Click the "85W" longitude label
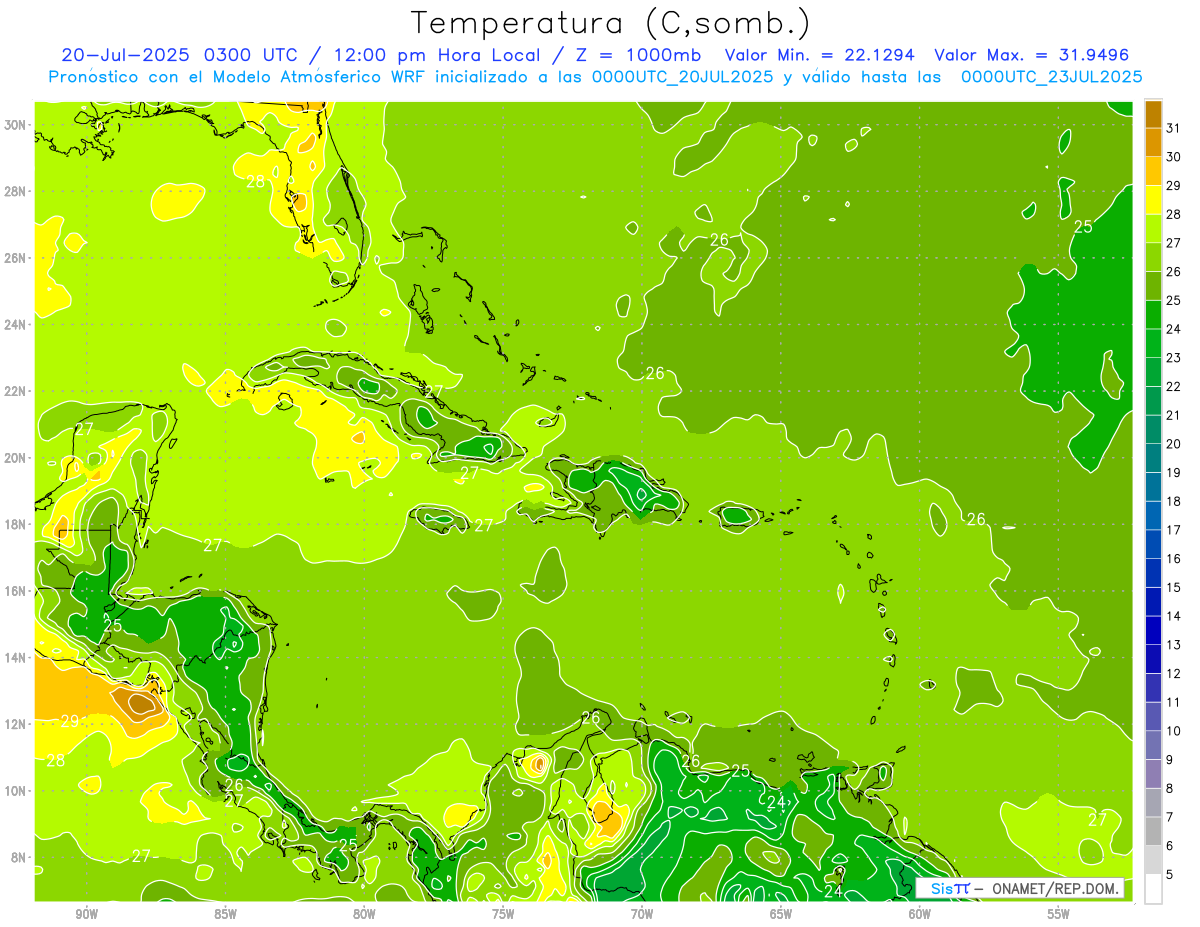This screenshot has height=927, width=1200. click(x=225, y=914)
